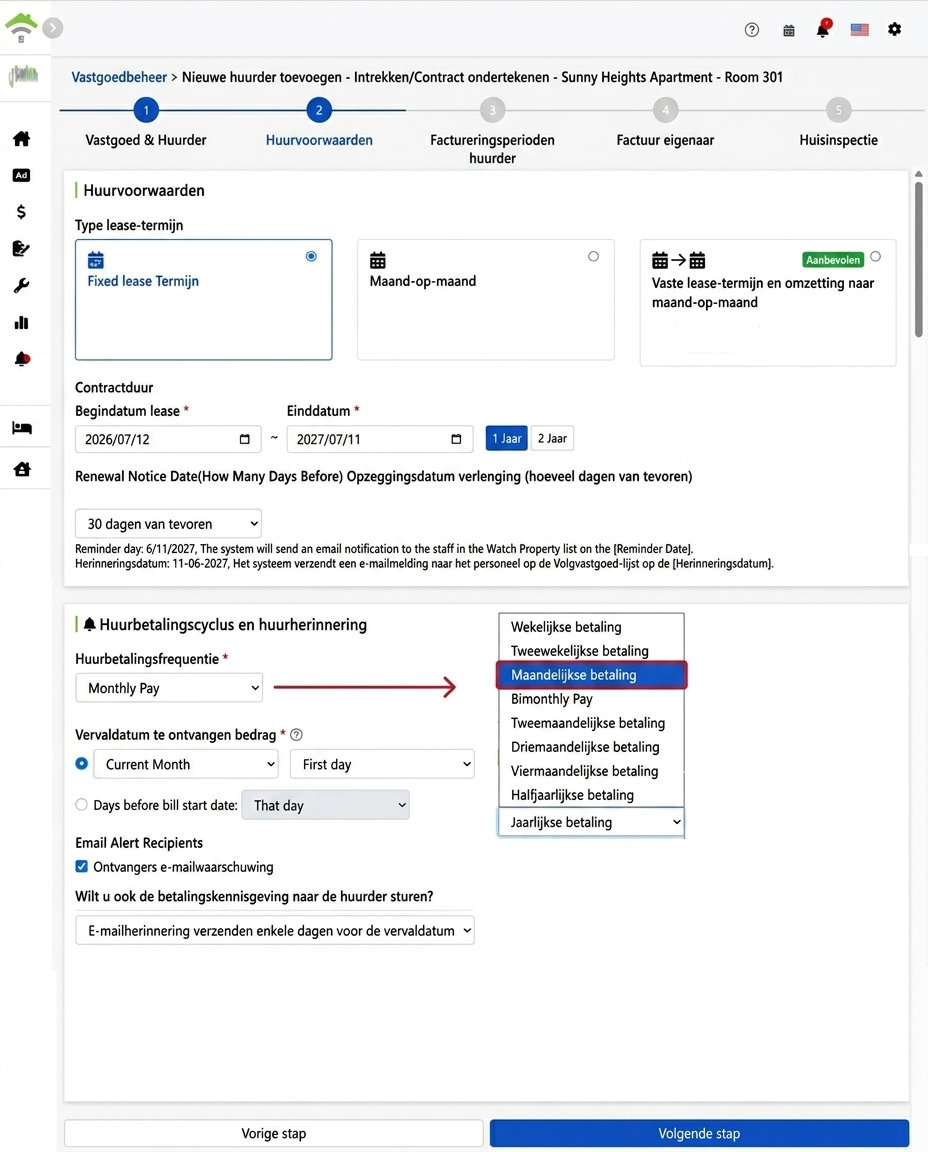Open the Jaarlijkse betaling dropdown
928x1152 pixels.
(591, 822)
